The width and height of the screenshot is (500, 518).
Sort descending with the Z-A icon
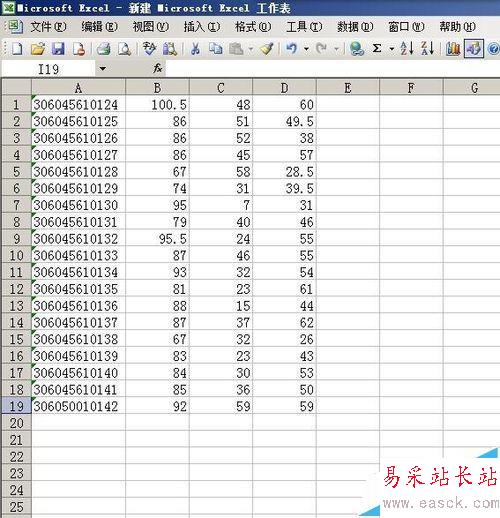(x=427, y=49)
